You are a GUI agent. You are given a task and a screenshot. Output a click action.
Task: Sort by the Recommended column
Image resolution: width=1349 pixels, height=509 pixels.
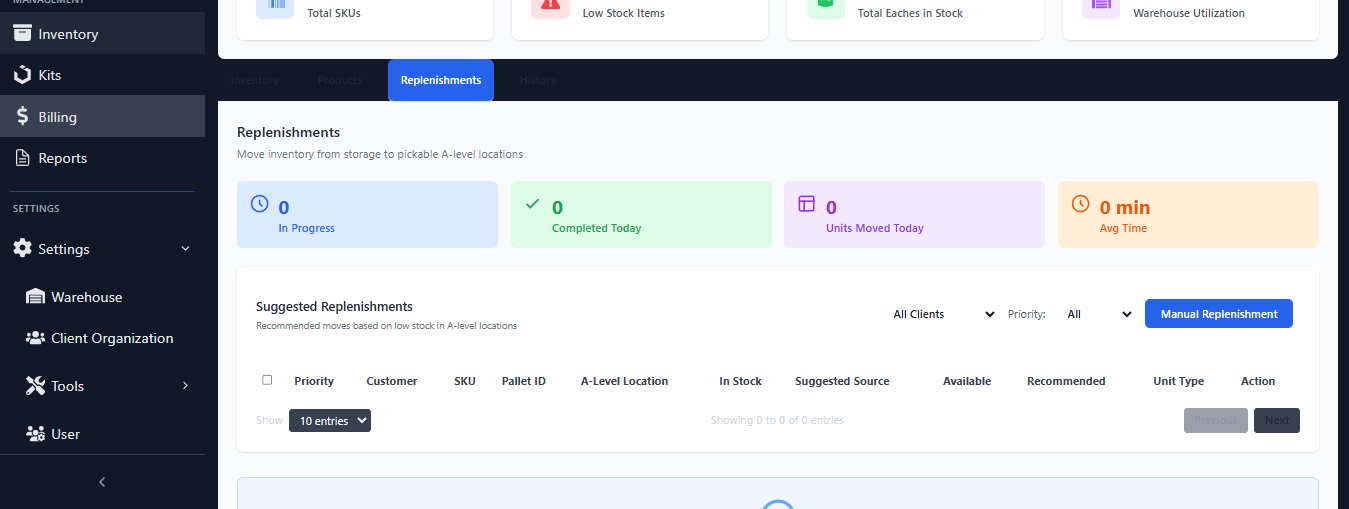click(x=1066, y=381)
